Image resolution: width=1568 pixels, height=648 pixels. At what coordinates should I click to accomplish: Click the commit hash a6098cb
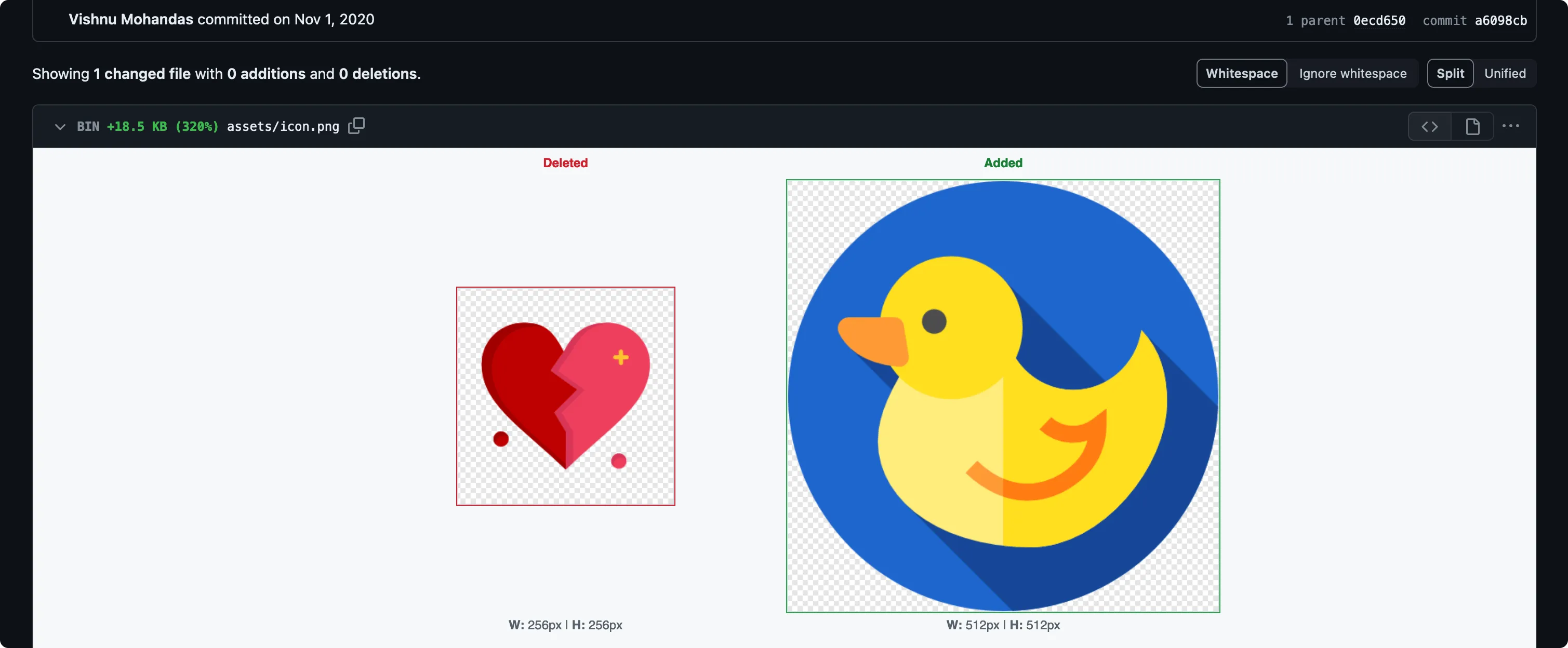pyautogui.click(x=1501, y=20)
